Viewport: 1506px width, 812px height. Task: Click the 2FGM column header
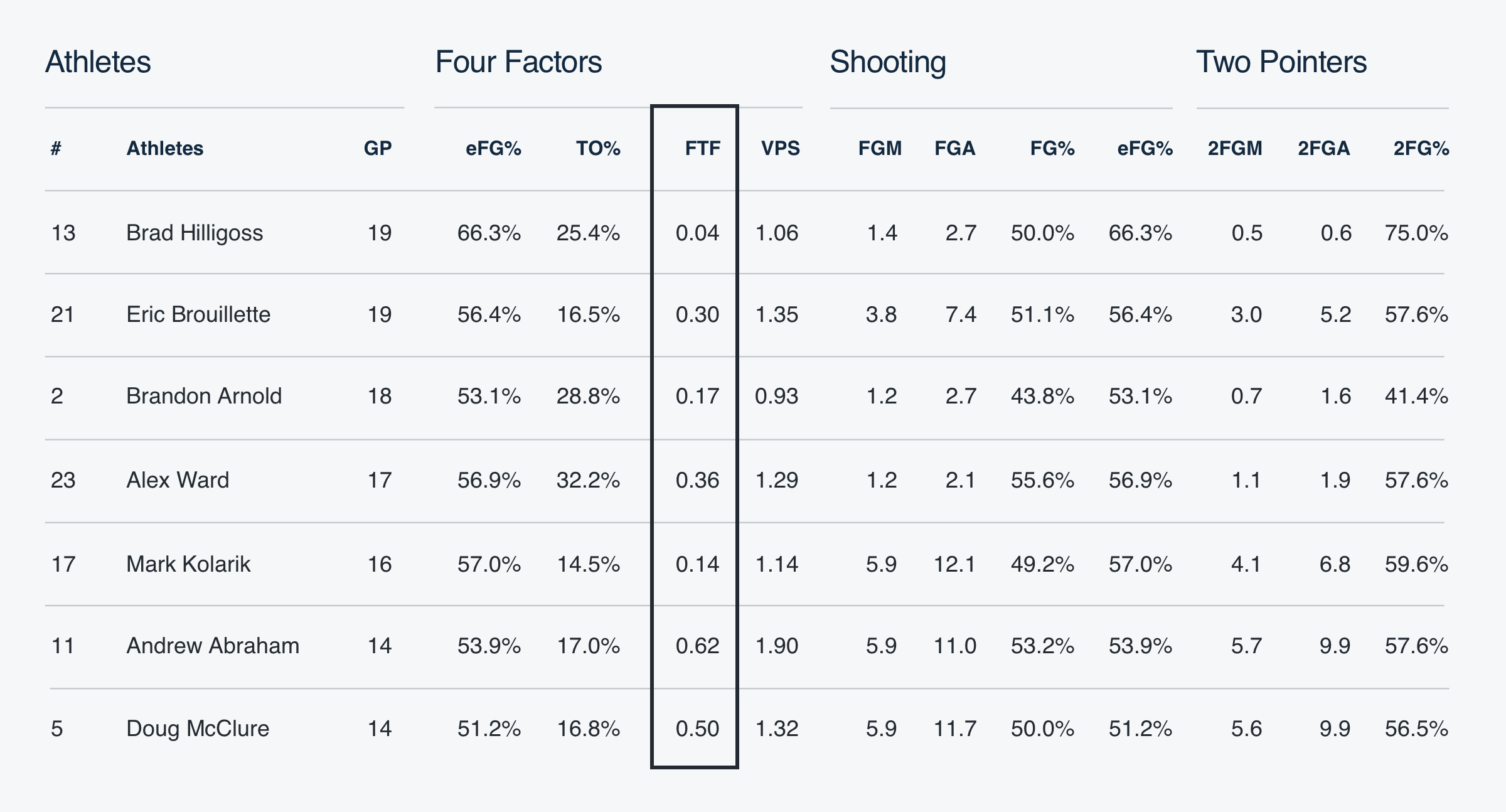point(1235,149)
